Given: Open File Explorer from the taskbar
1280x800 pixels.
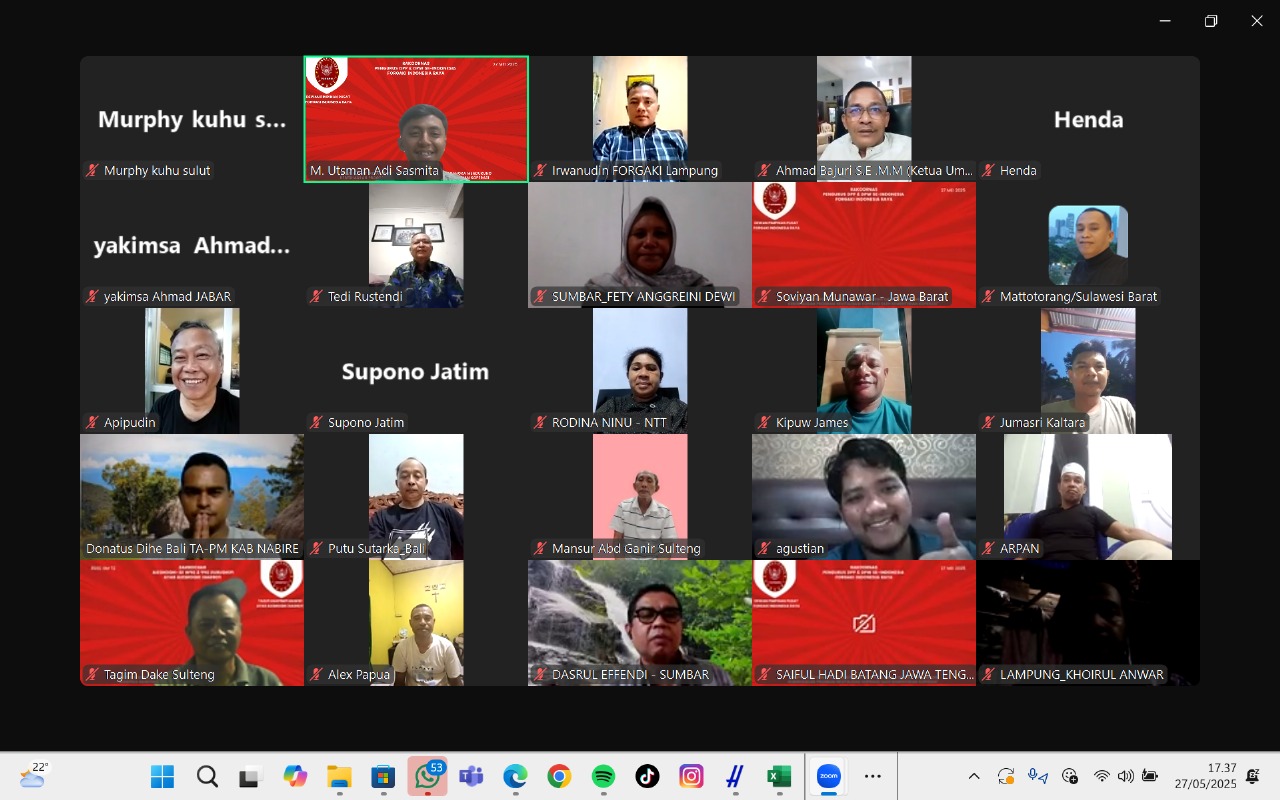Looking at the screenshot, I should [x=339, y=776].
